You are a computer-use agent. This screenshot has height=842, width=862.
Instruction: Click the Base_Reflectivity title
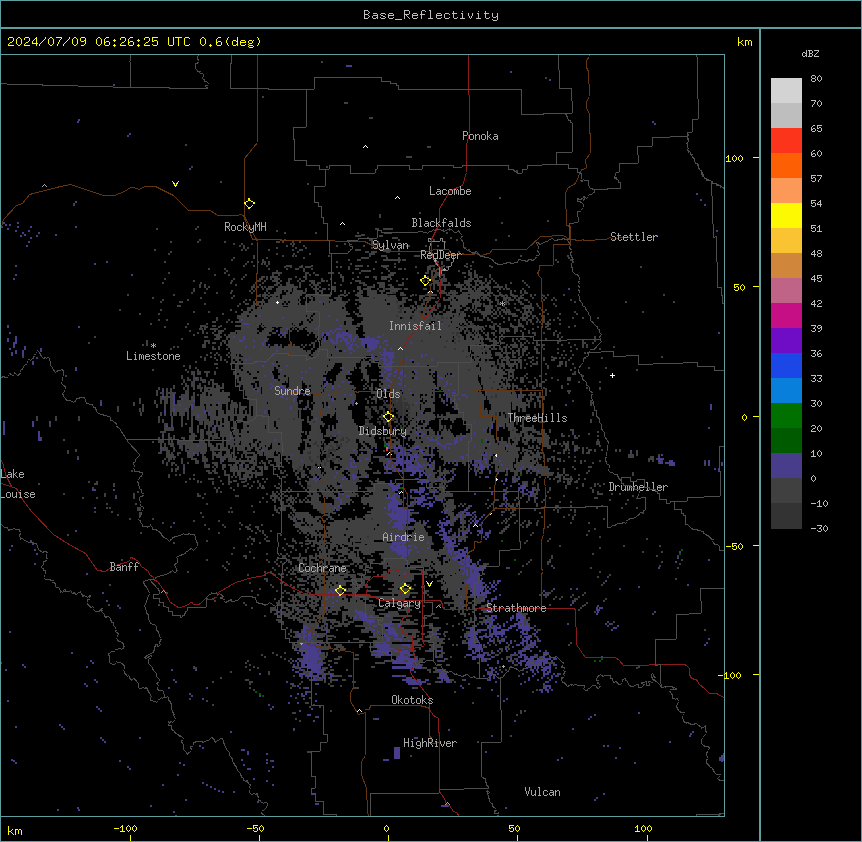(x=431, y=15)
